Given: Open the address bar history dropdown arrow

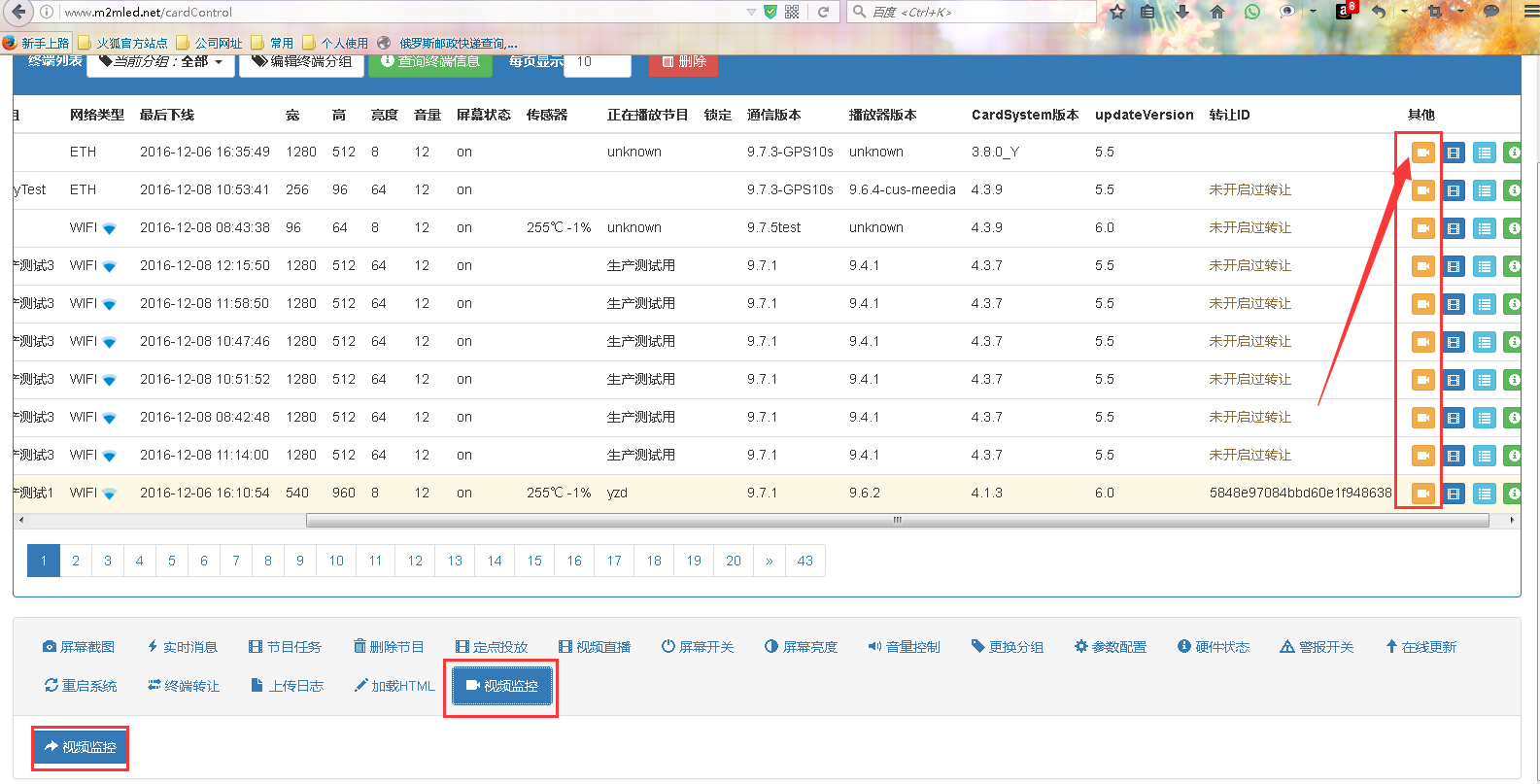Looking at the screenshot, I should (751, 12).
